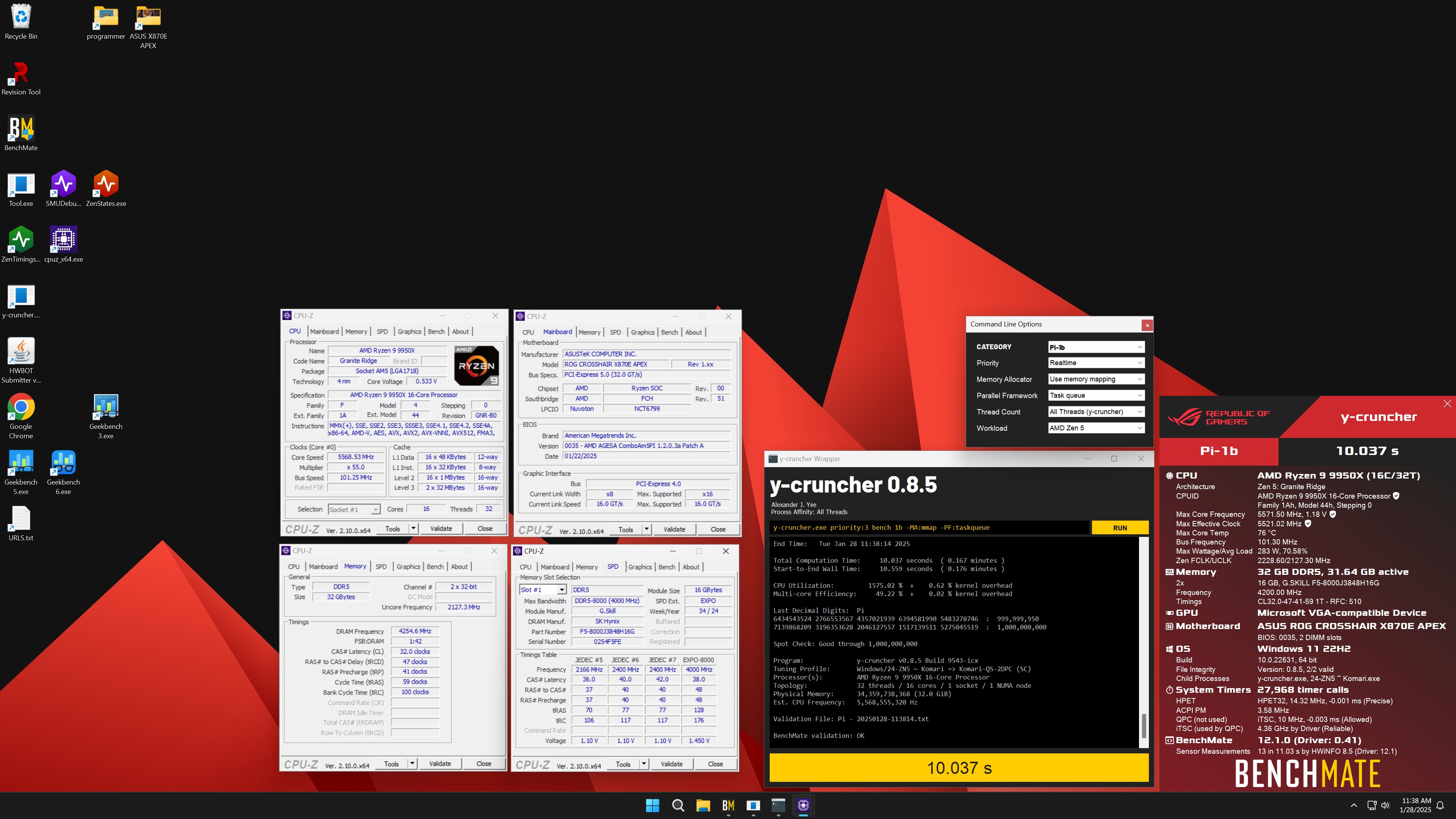Launch Geekbench 3.exe icon
Viewport: 1456px width, 819px height.
(x=106, y=417)
